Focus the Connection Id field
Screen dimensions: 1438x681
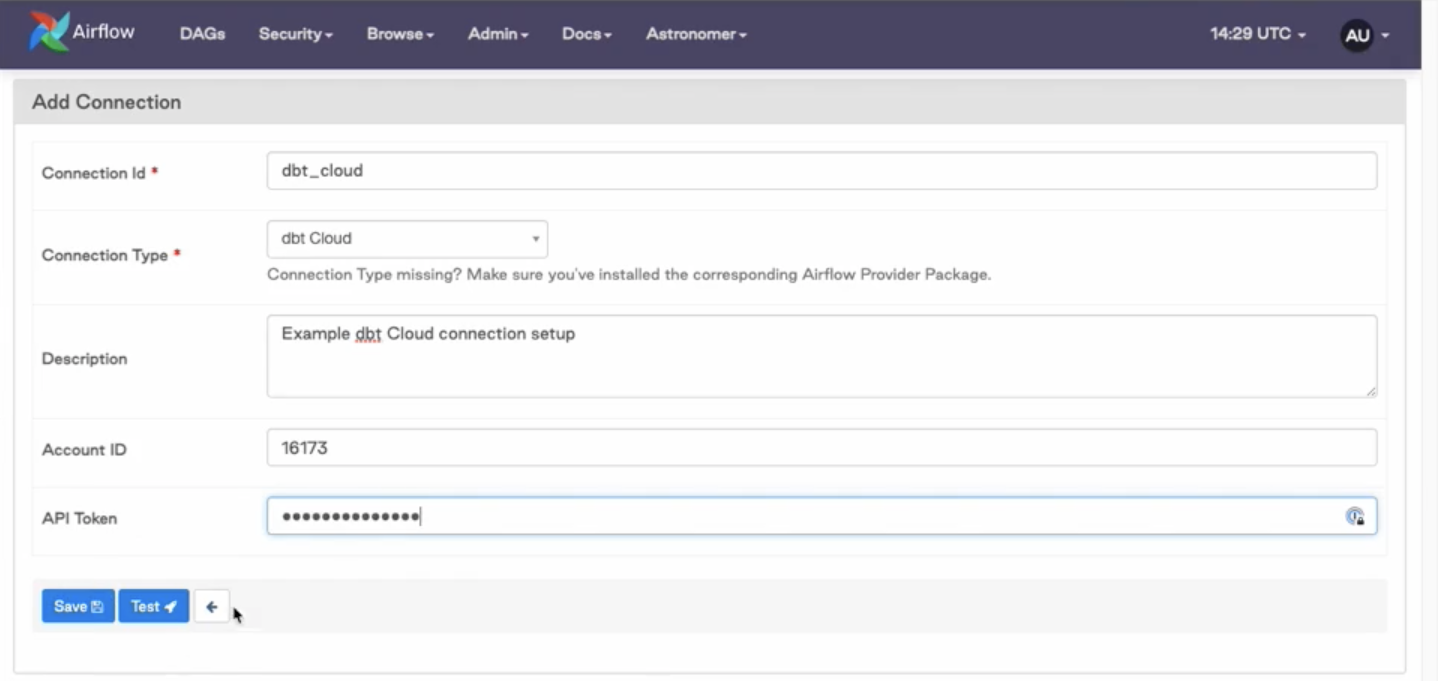(x=820, y=171)
